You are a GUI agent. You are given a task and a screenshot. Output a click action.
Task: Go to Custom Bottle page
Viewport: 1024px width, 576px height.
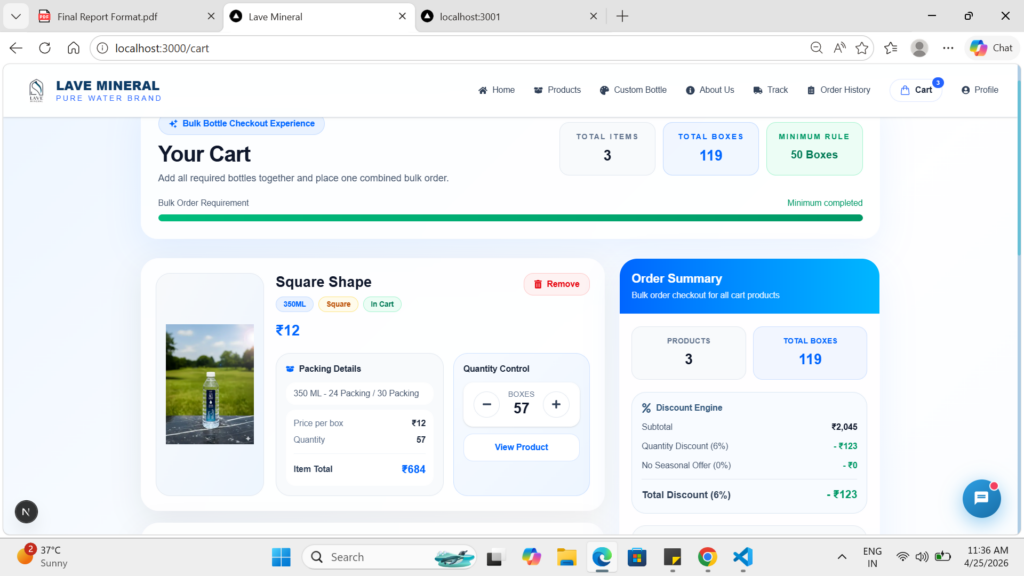(633, 90)
